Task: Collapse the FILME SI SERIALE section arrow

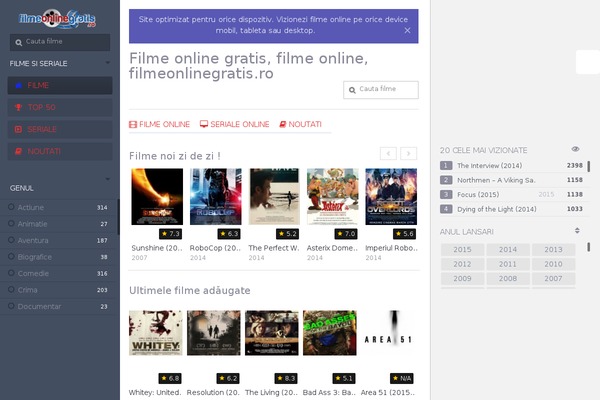Action: [x=108, y=62]
